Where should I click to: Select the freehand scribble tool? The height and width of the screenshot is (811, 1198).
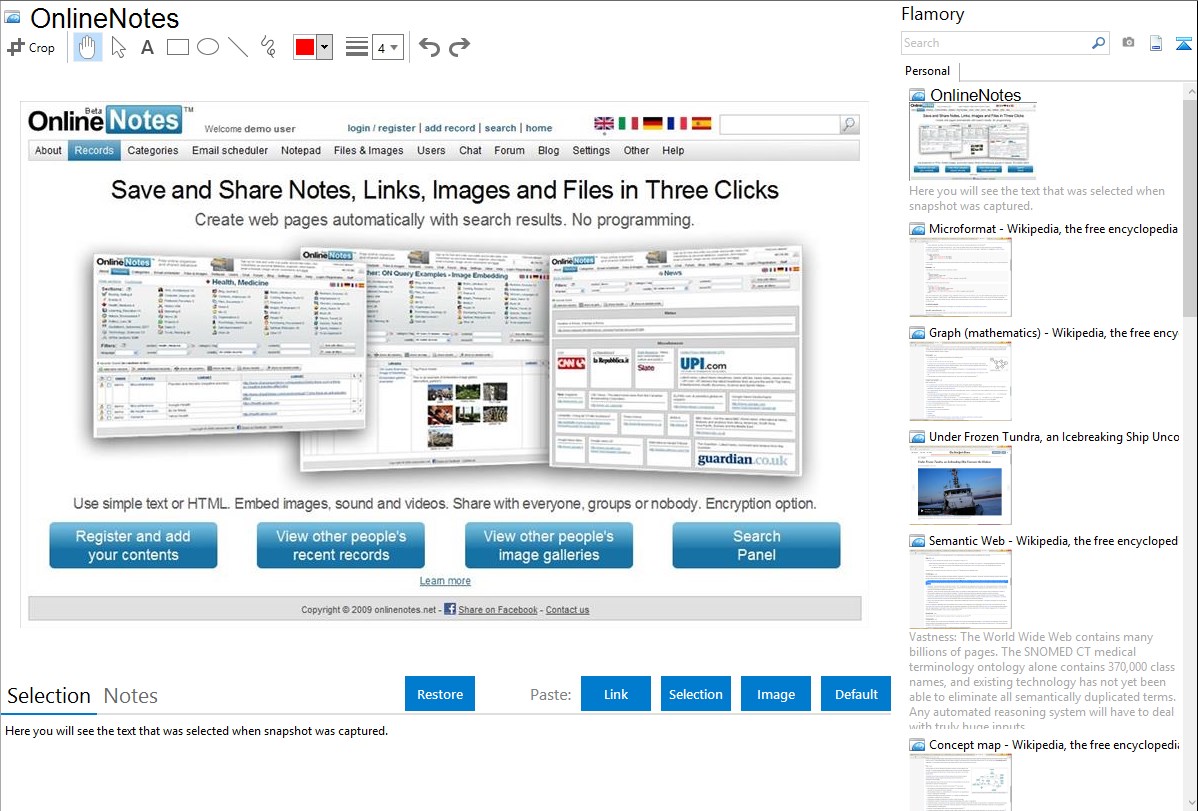coord(268,47)
